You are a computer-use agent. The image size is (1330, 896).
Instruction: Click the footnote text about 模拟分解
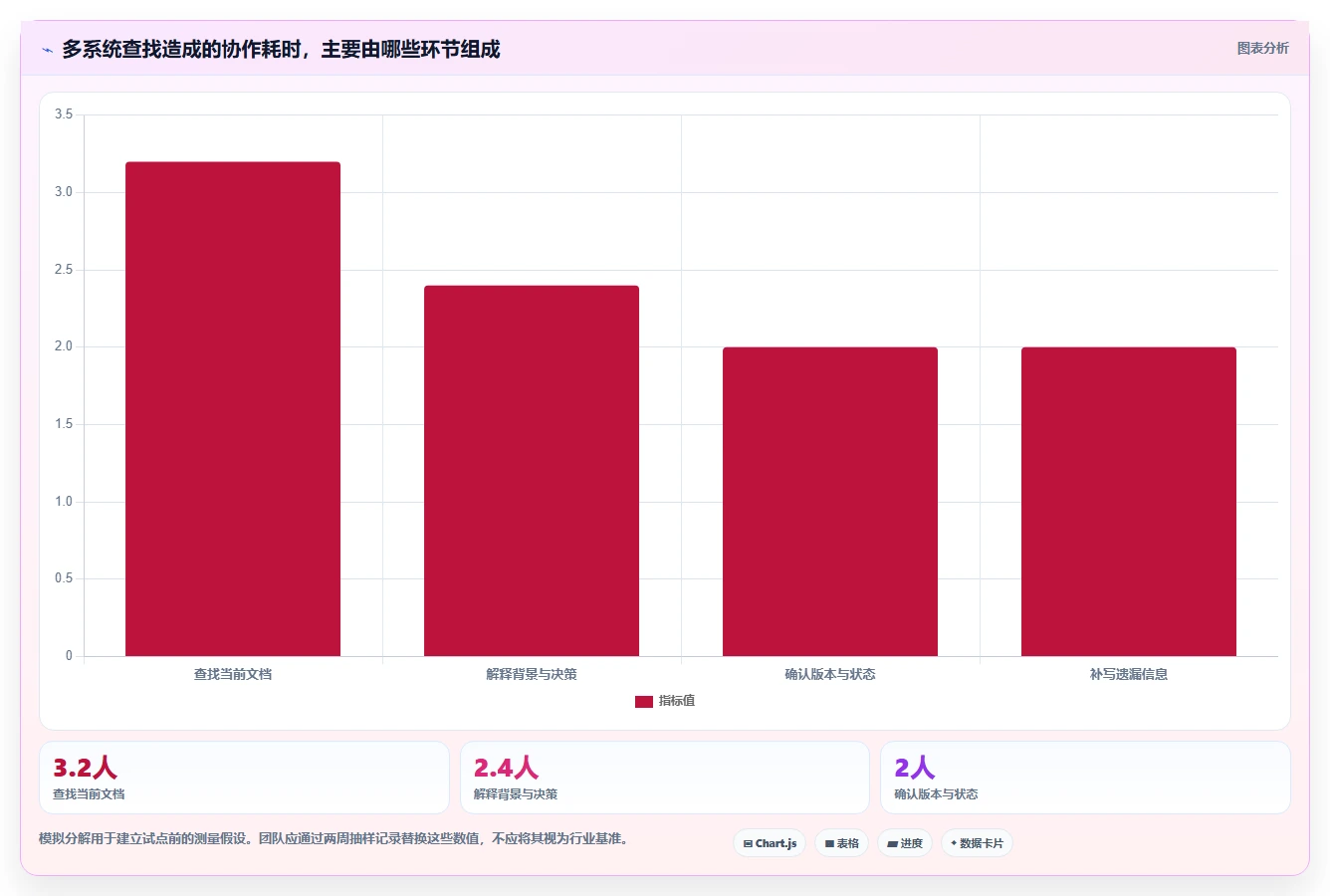coord(334,838)
